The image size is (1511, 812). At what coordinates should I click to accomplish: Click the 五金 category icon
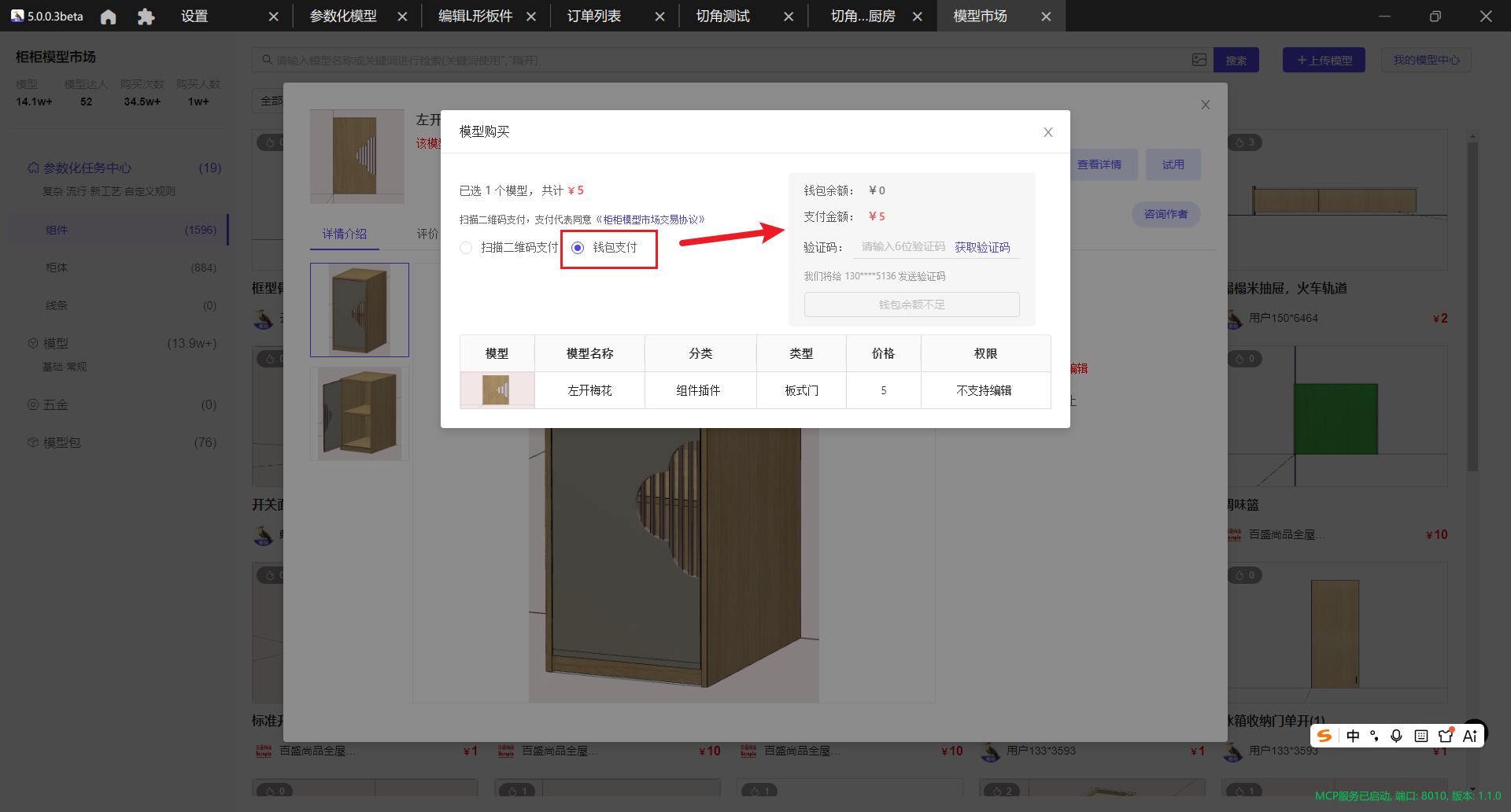[33, 405]
